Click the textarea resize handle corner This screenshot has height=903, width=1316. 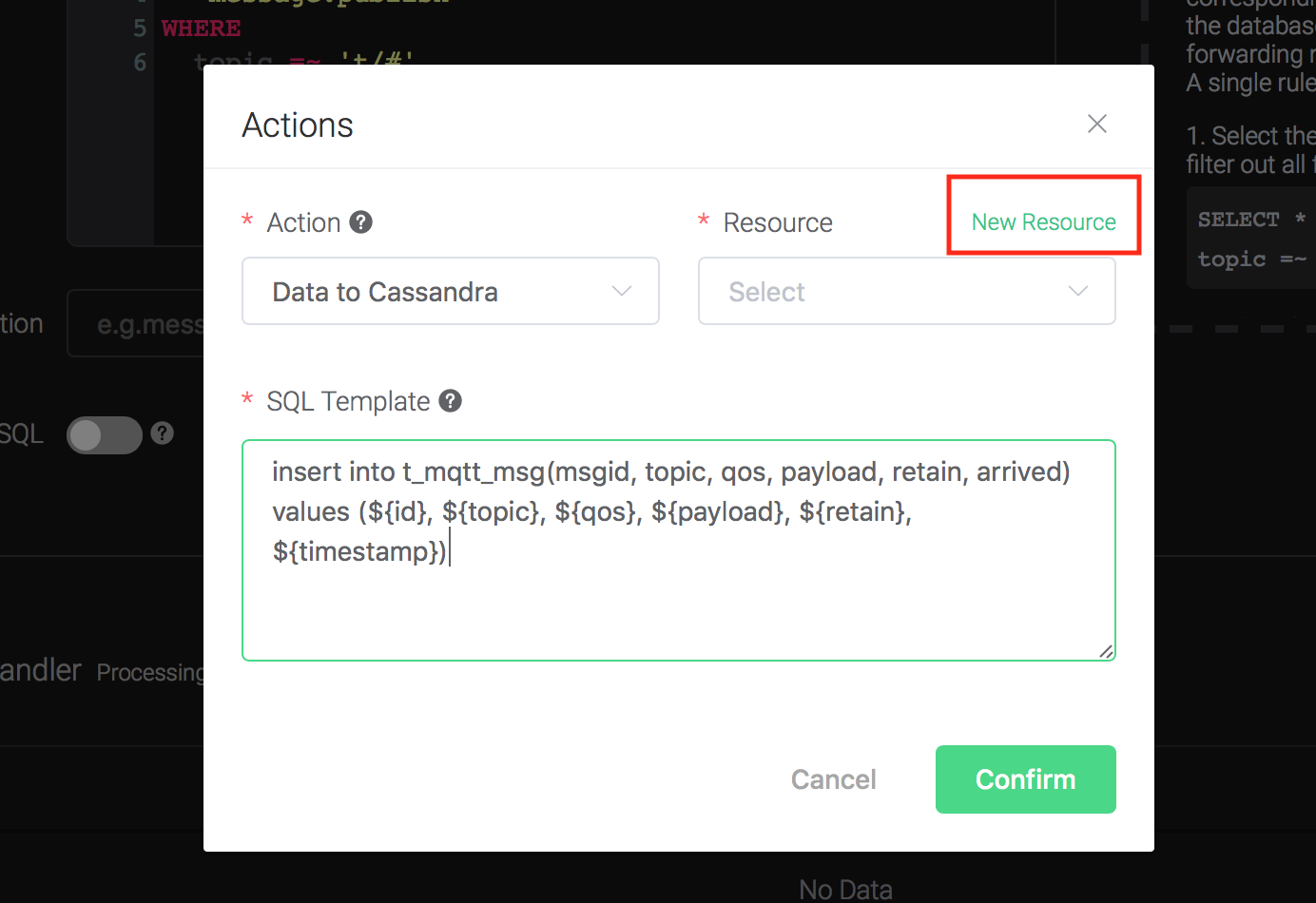[1106, 651]
